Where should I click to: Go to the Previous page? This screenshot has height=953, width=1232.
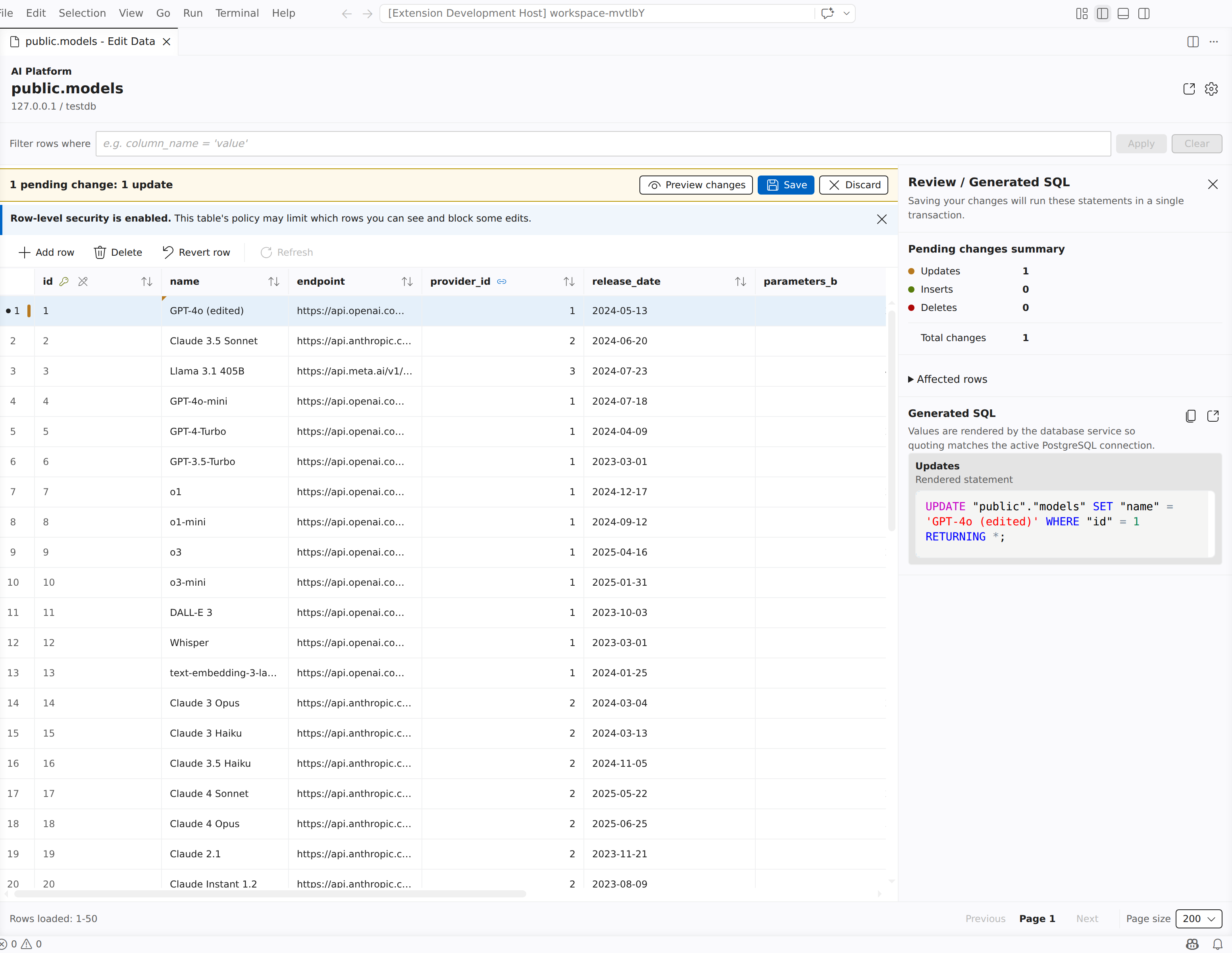986,918
